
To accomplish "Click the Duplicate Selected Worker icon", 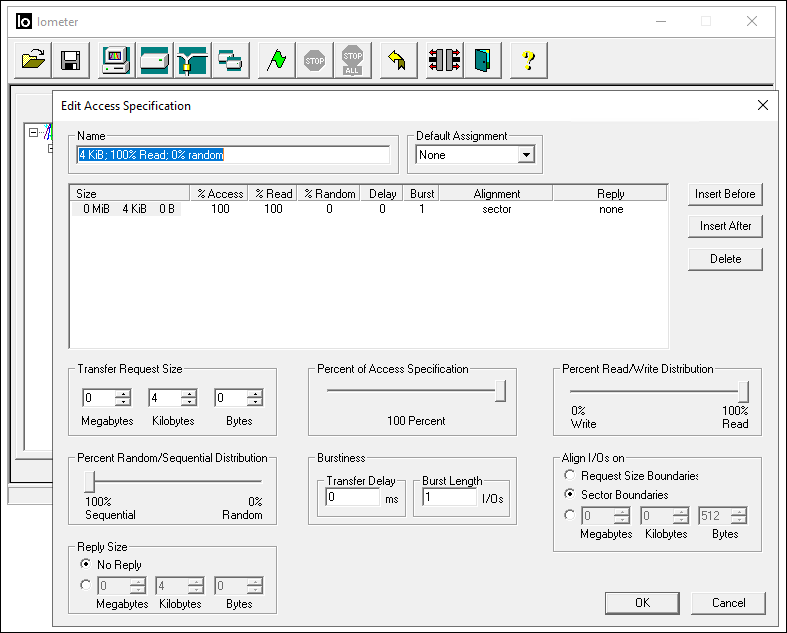I will pyautogui.click(x=230, y=60).
